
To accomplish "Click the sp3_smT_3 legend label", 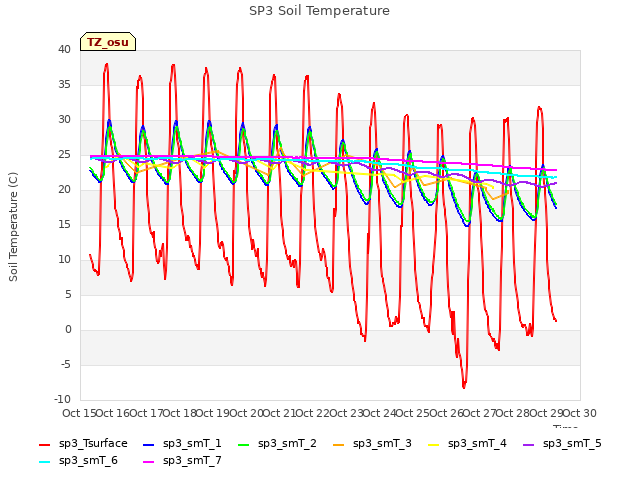I will point(382,444).
